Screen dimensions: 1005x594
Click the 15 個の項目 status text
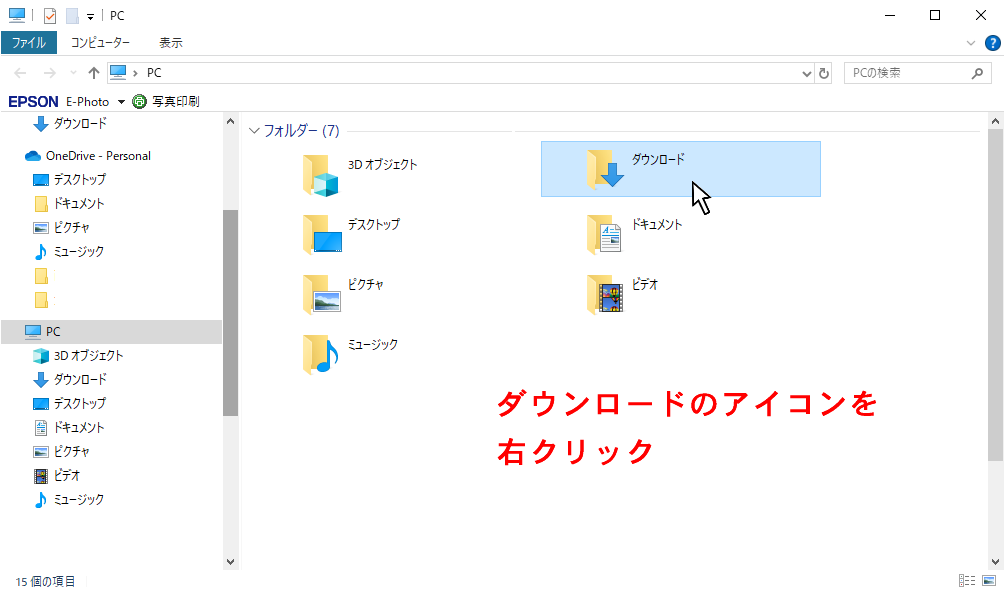45,581
